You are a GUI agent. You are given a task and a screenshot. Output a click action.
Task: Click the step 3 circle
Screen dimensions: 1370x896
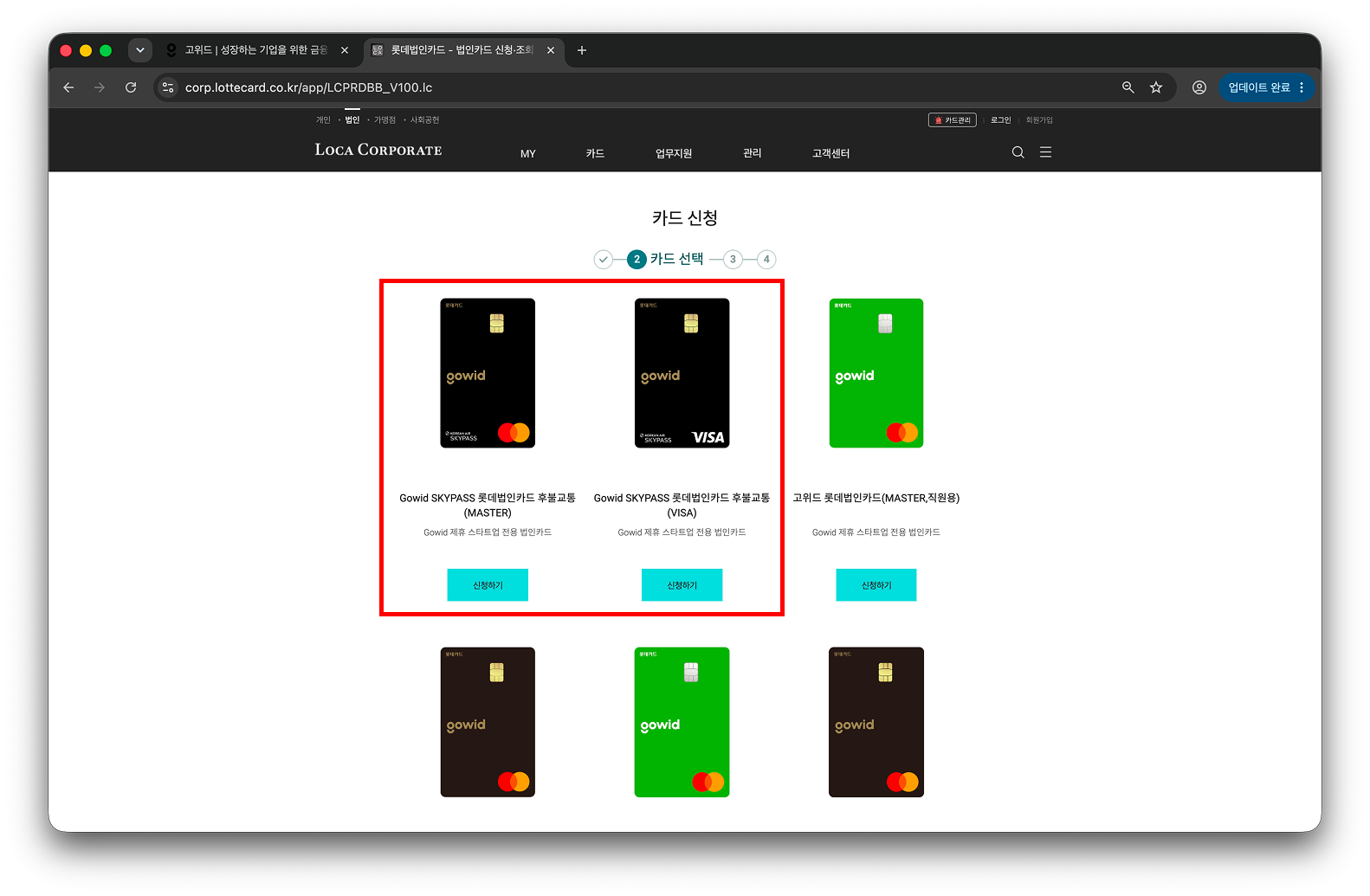coord(733,259)
